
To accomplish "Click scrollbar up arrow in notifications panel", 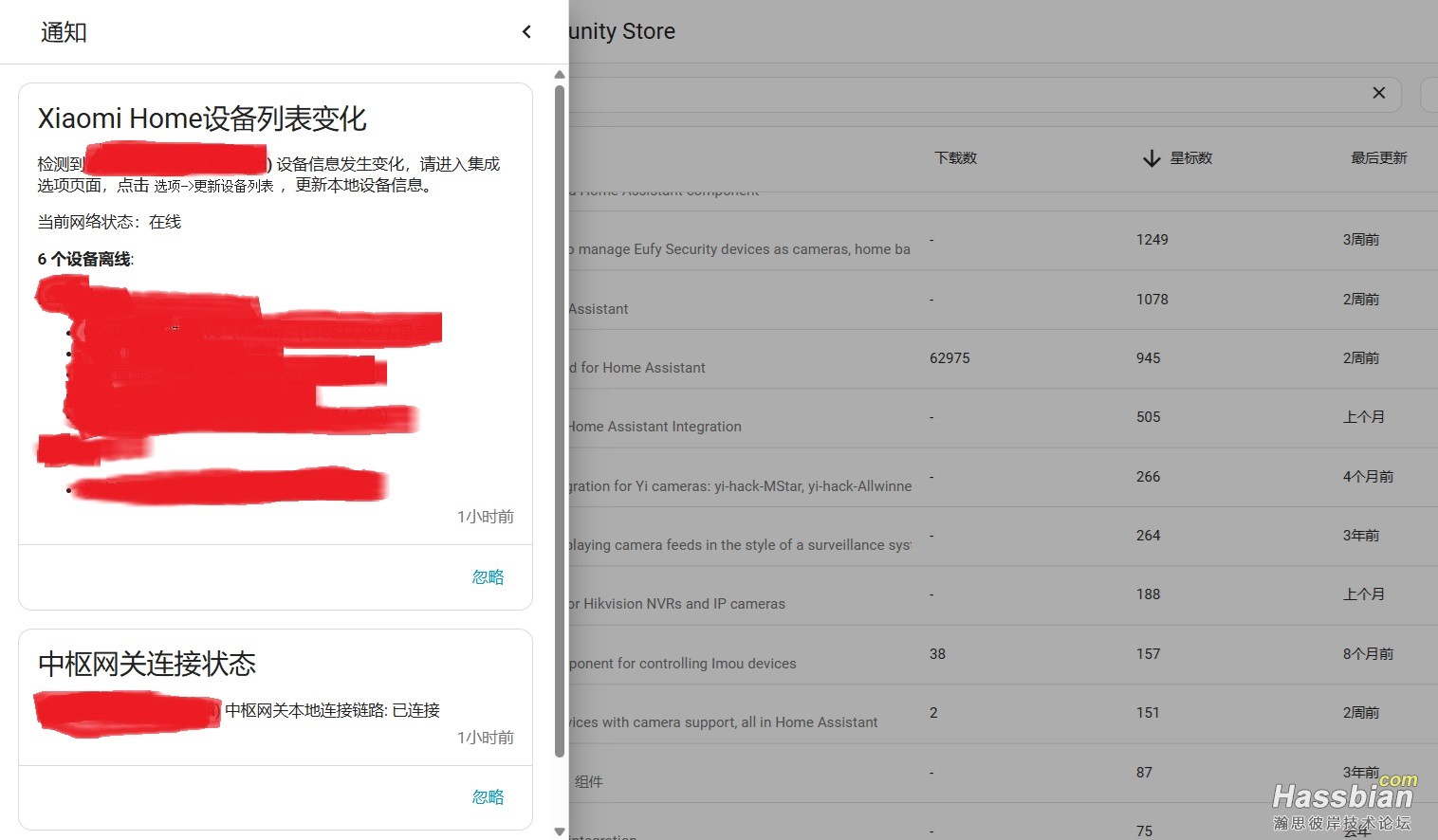I will coord(560,74).
